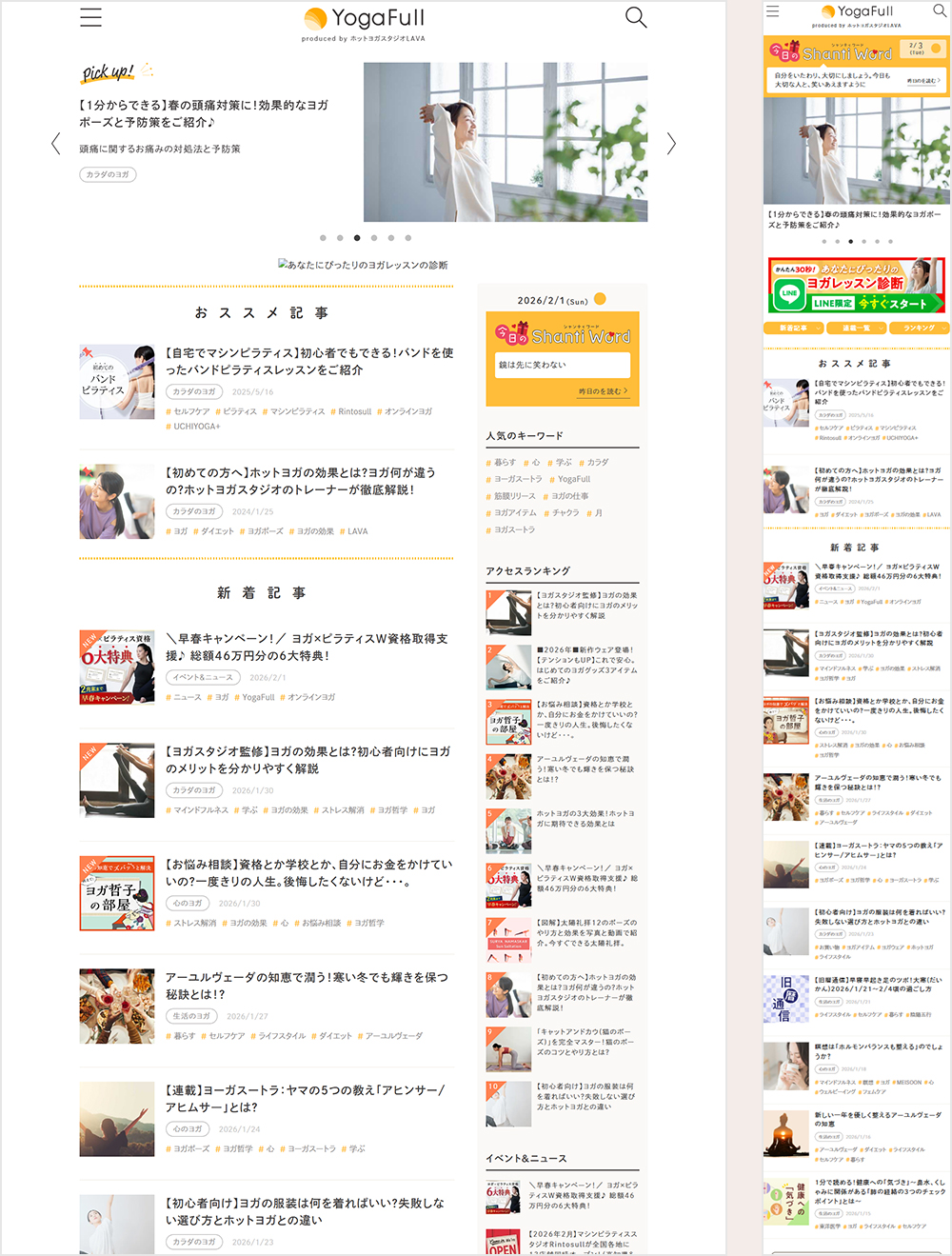The width and height of the screenshot is (952, 1256).
Task: Go to previous slide with left arrow
Action: (55, 144)
